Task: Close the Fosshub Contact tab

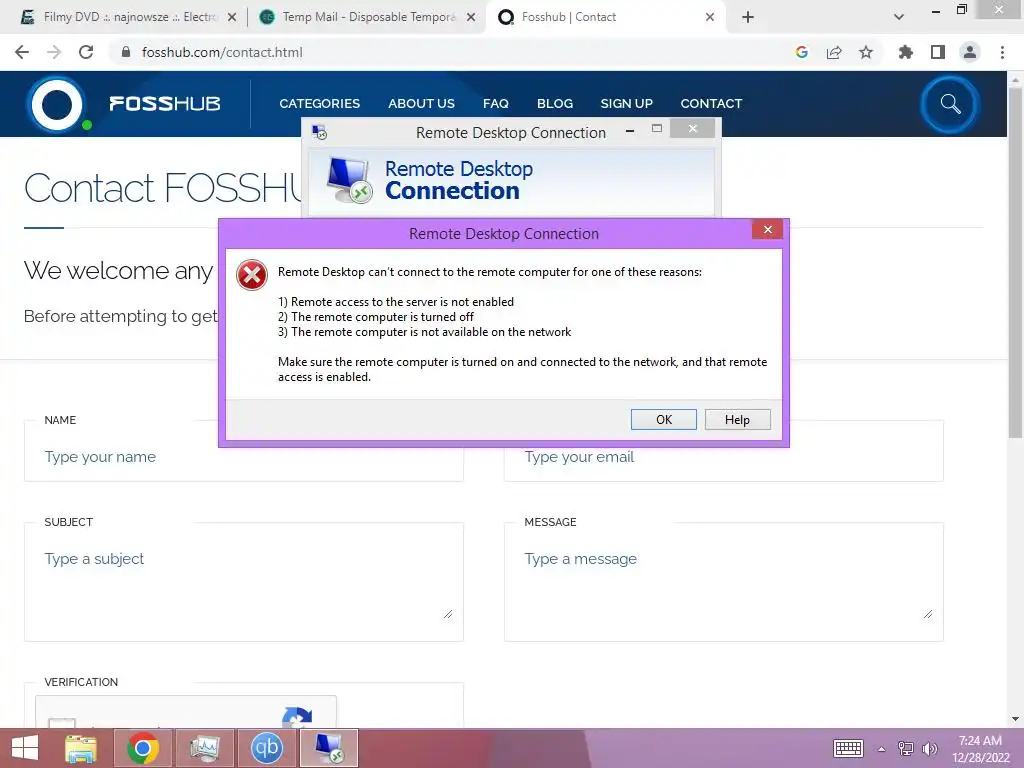Action: 710,18
